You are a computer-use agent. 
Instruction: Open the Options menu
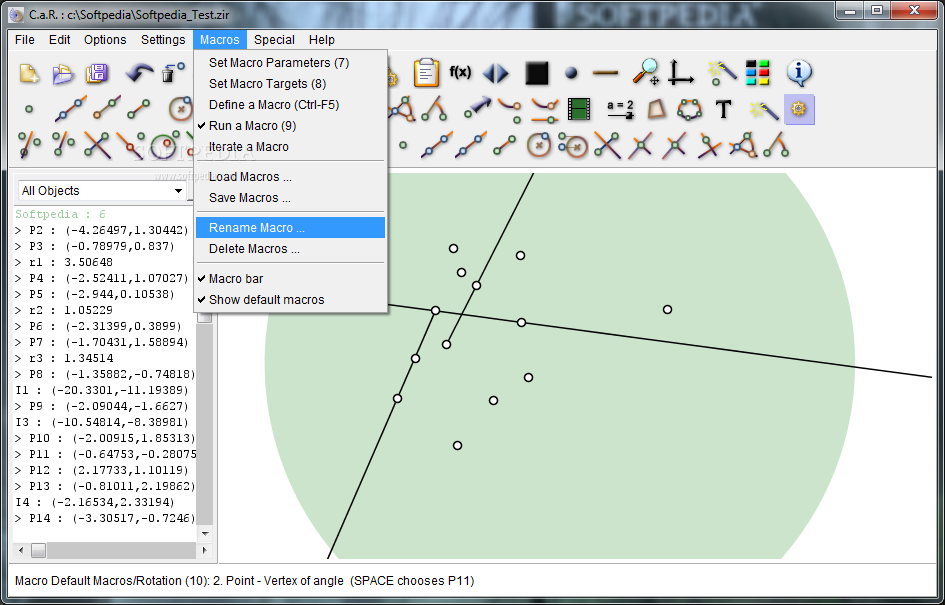(x=105, y=40)
